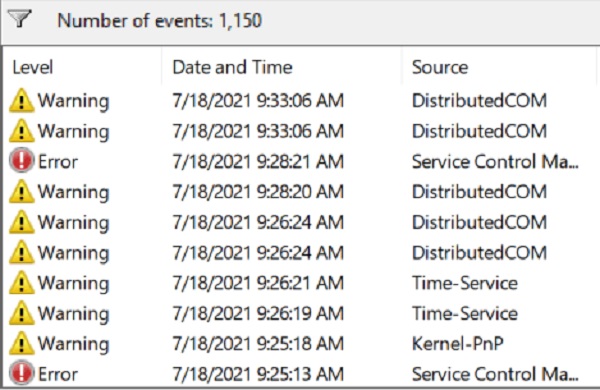Click warning icon beside Kernel-PnP event

[21, 343]
